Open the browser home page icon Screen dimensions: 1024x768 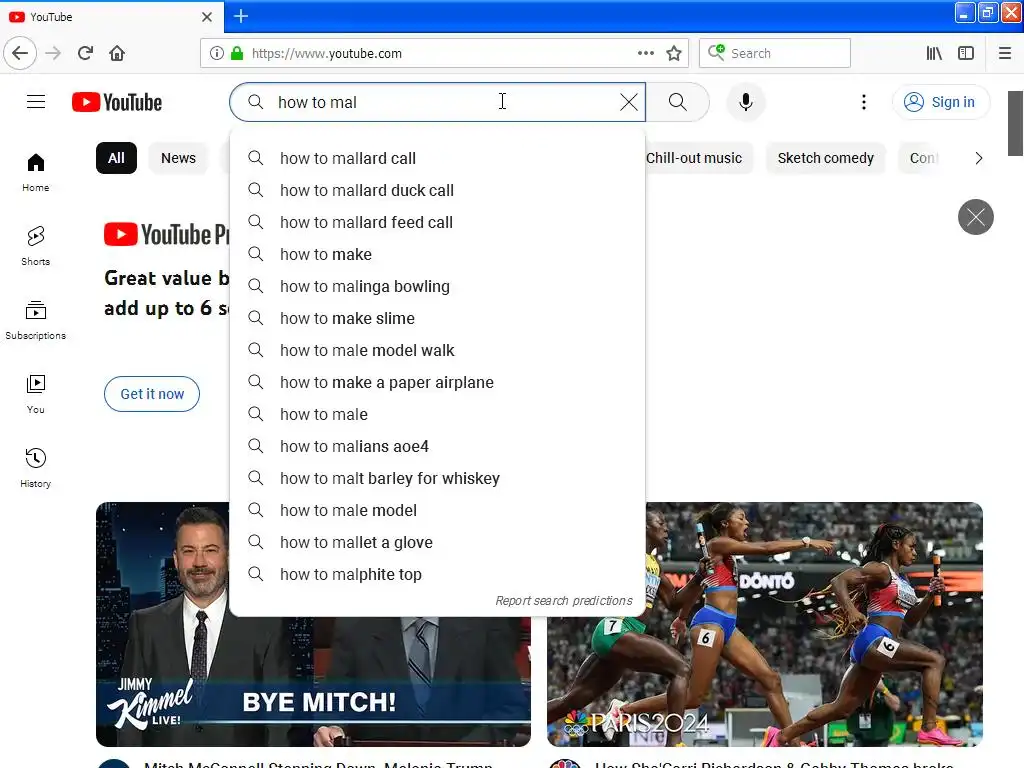point(117,53)
